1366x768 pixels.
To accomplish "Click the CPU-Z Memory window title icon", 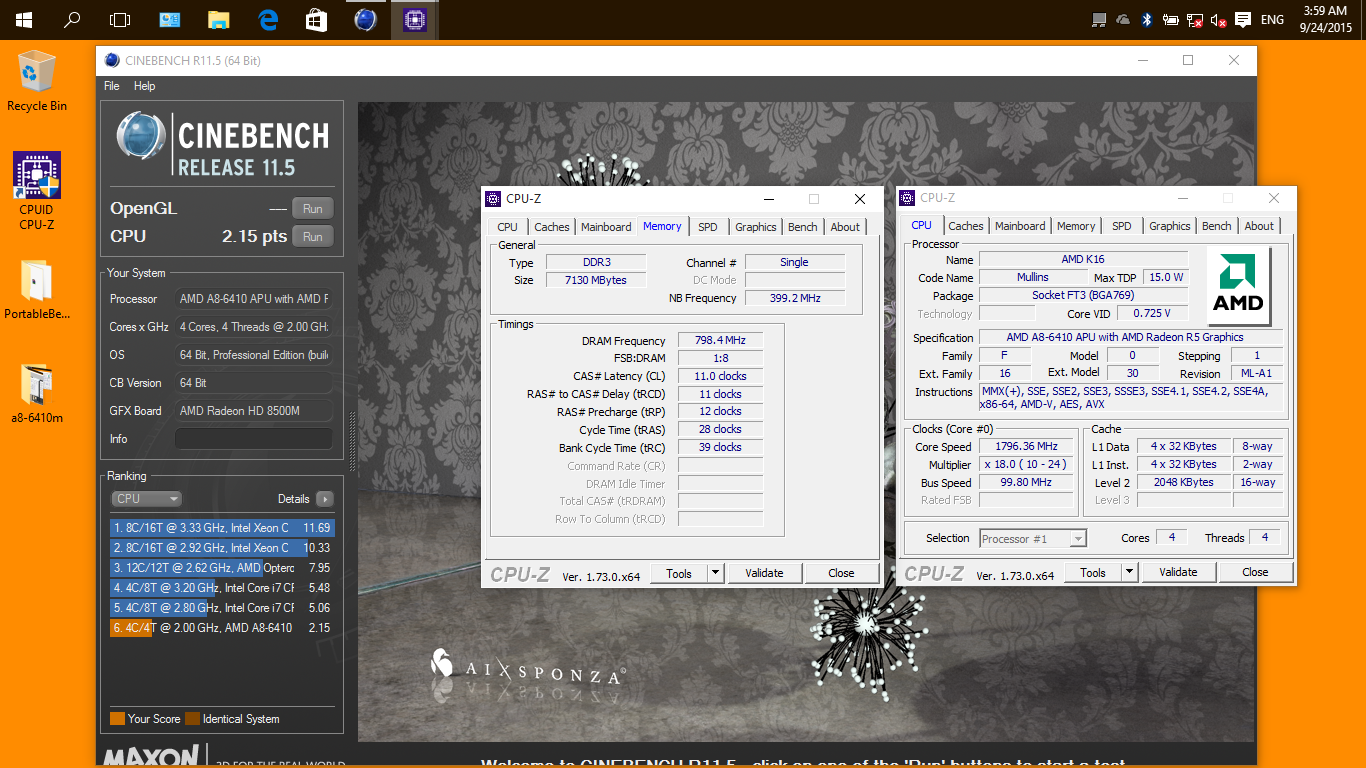I will [x=494, y=198].
